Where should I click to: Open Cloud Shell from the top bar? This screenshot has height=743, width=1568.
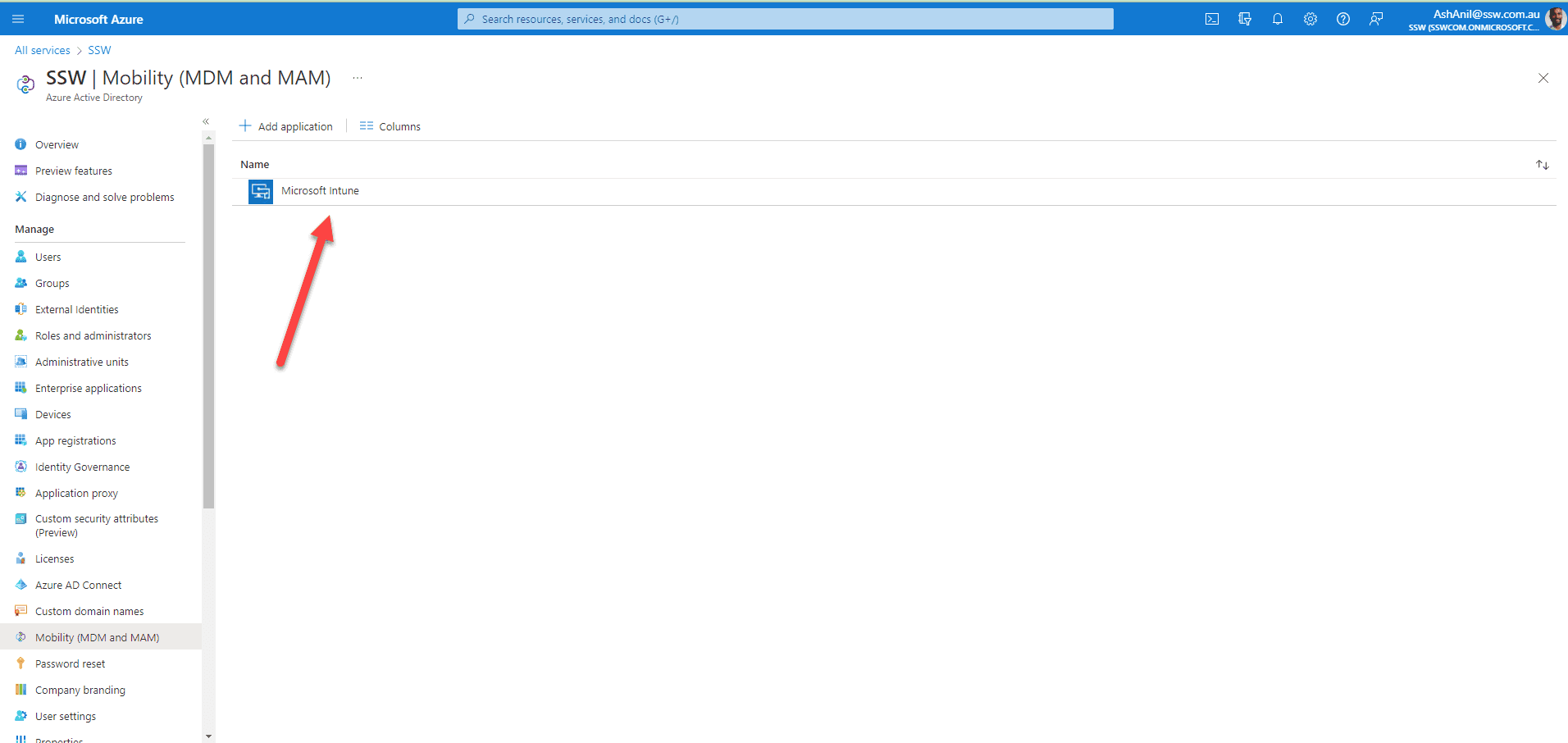pyautogui.click(x=1211, y=19)
